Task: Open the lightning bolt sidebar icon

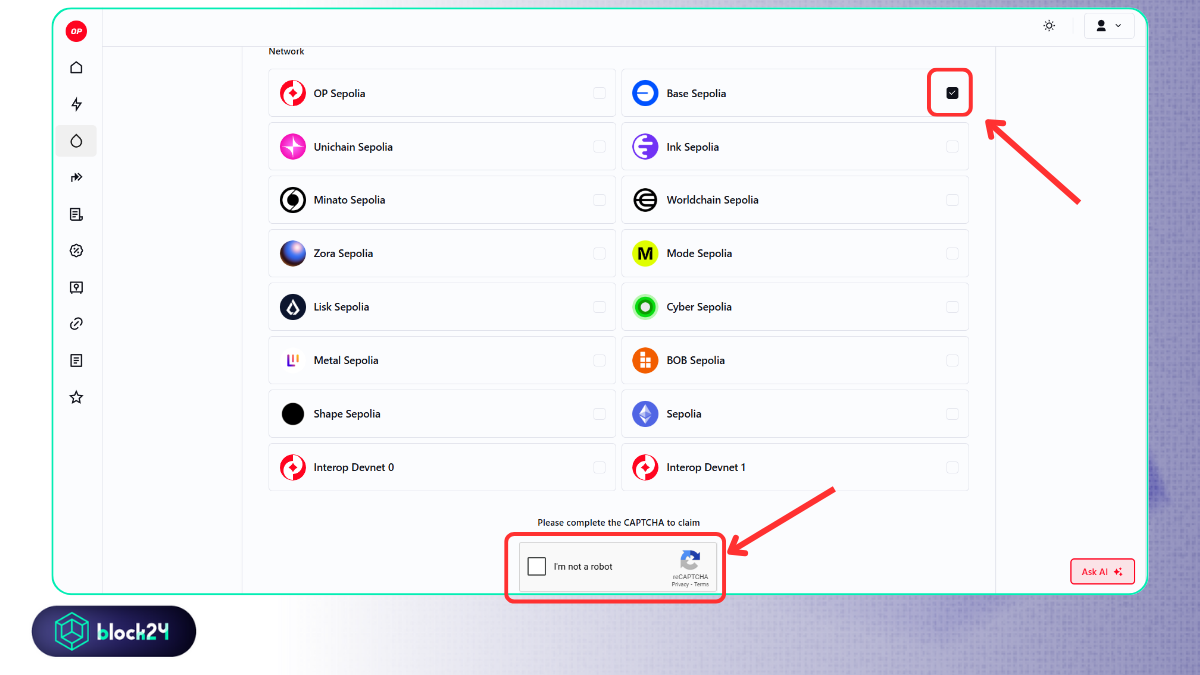Action: 76,104
